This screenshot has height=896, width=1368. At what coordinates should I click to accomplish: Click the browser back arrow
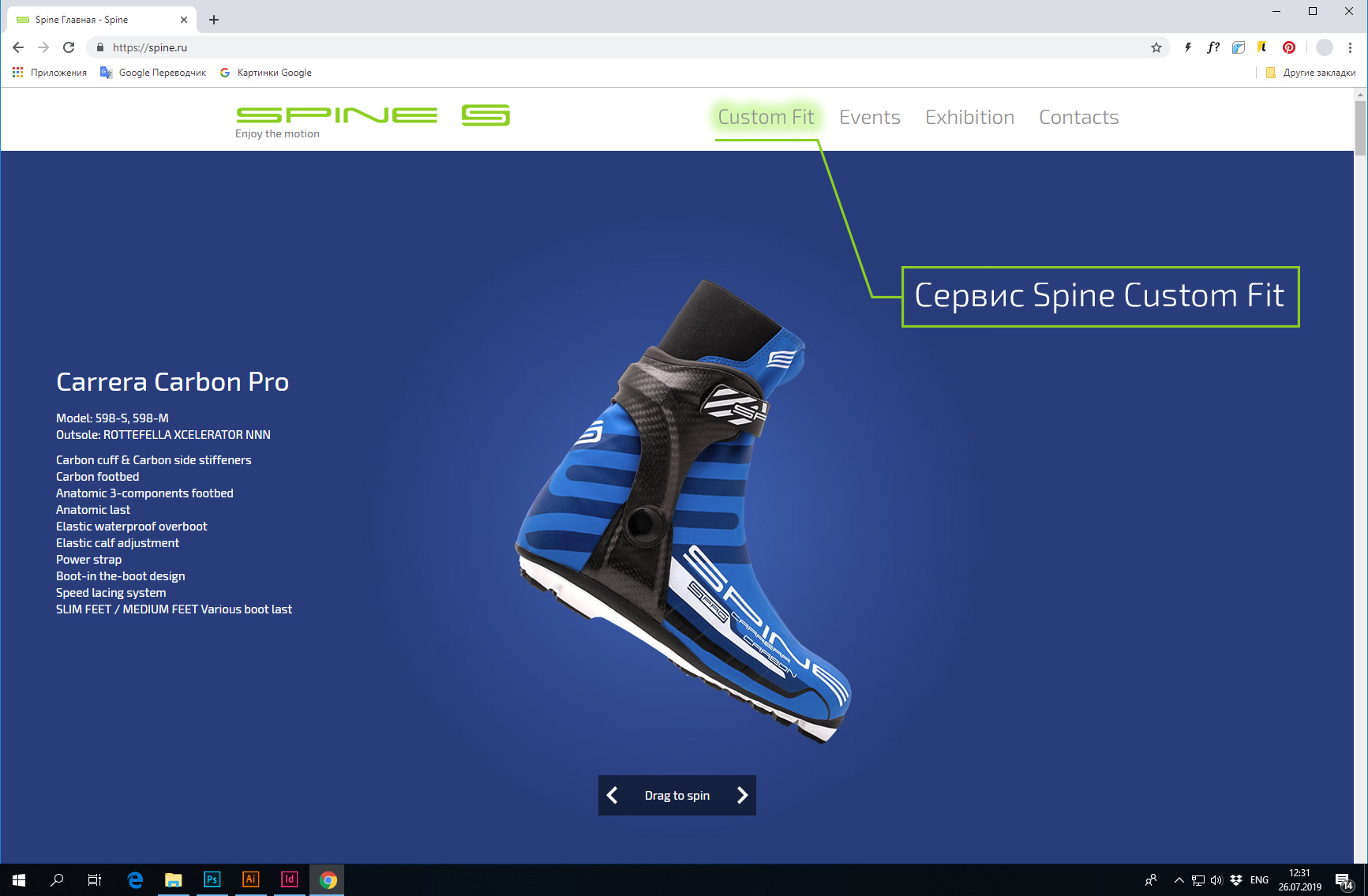[x=18, y=47]
